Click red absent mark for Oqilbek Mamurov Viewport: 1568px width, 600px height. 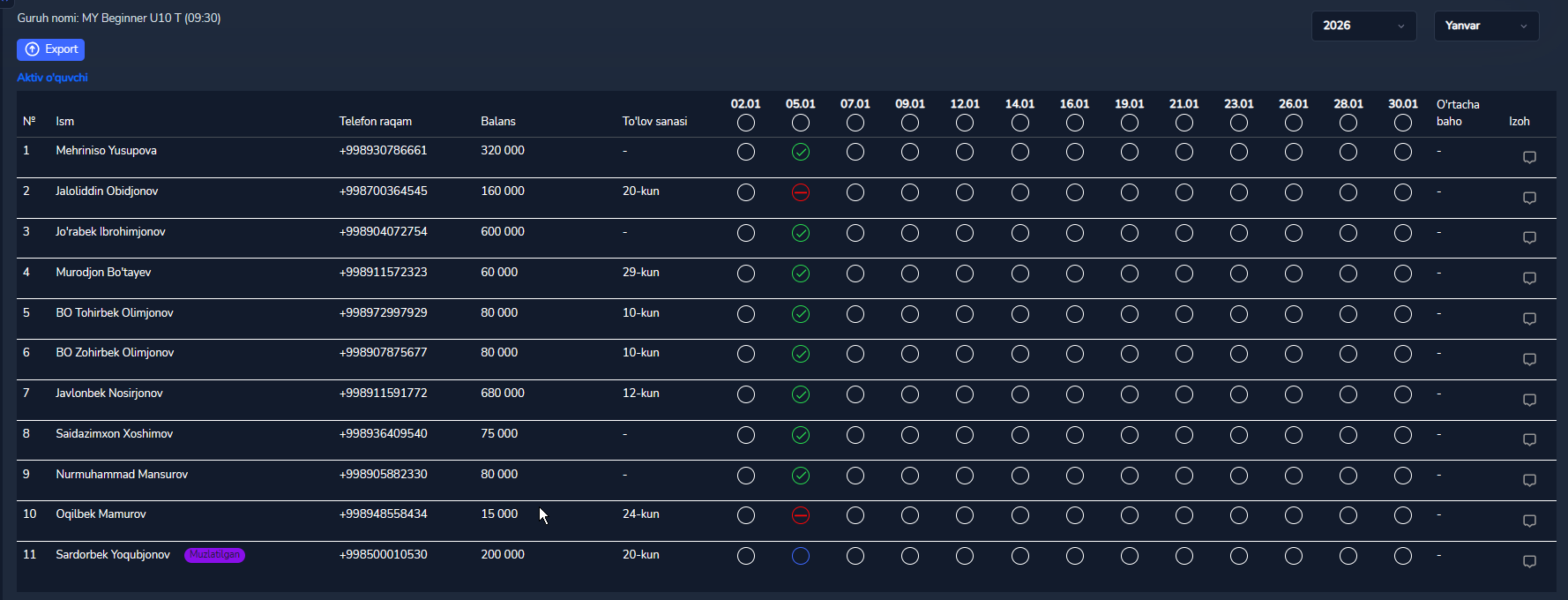[x=801, y=515]
